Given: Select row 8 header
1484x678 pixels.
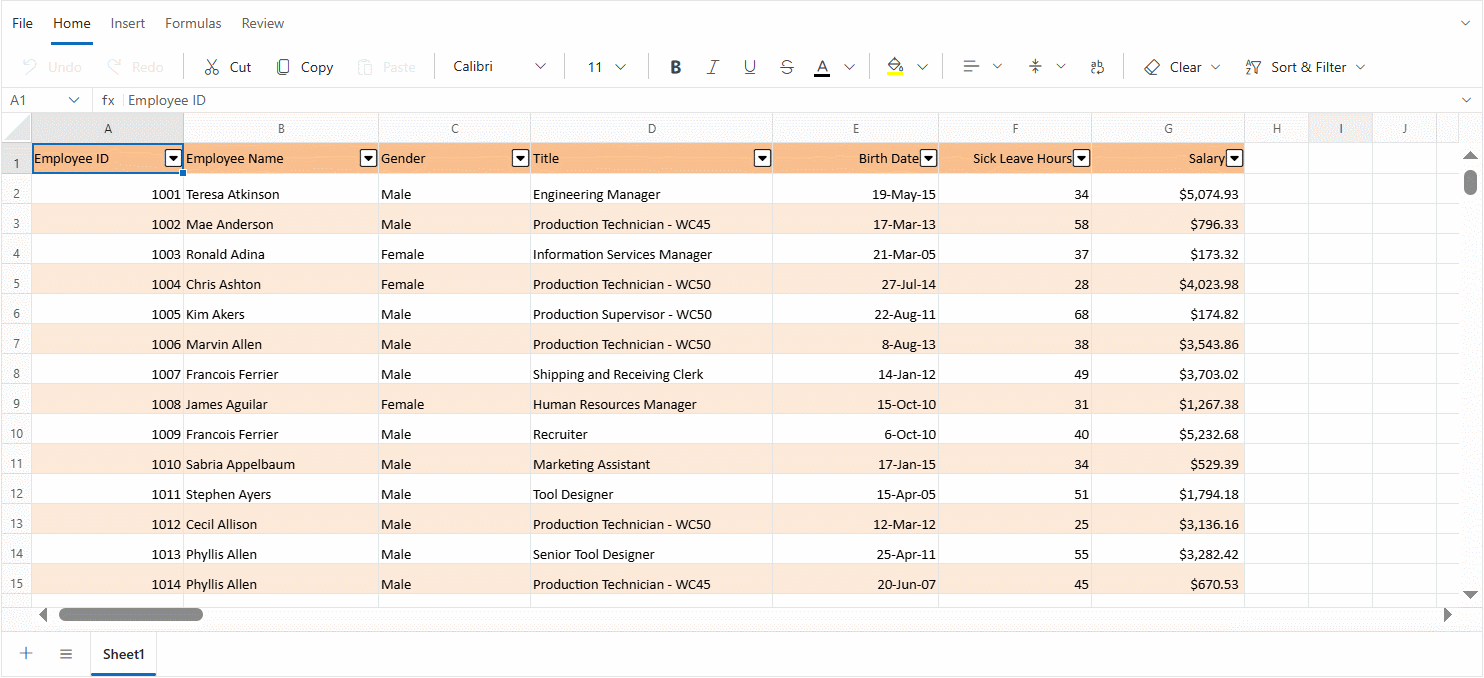Looking at the screenshot, I should point(16,374).
